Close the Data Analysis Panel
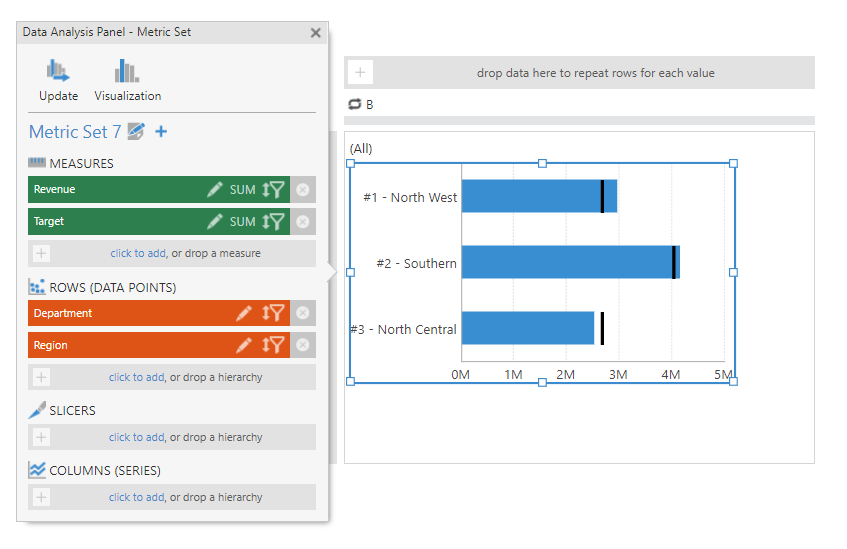Viewport: 847px width, 549px height. click(316, 33)
